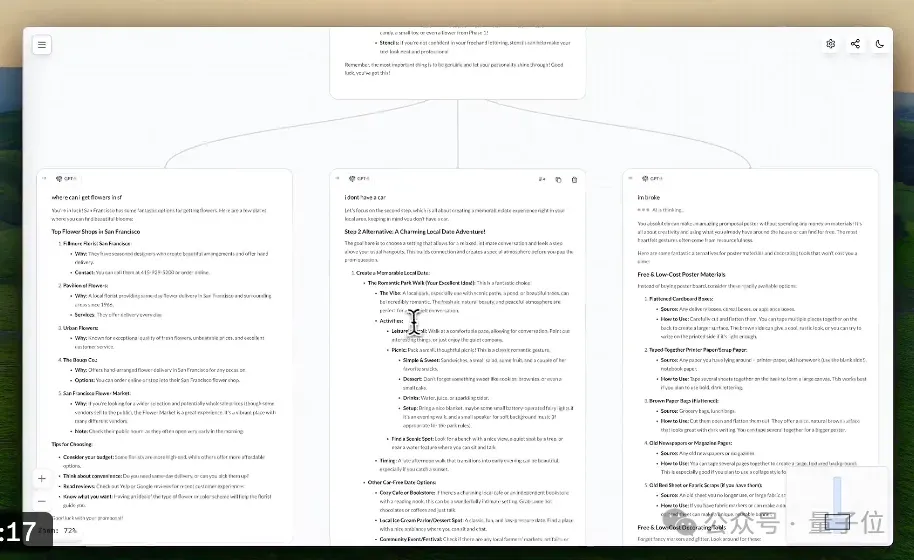
Task: Delete the 'i dont have a car' node
Action: click(574, 179)
